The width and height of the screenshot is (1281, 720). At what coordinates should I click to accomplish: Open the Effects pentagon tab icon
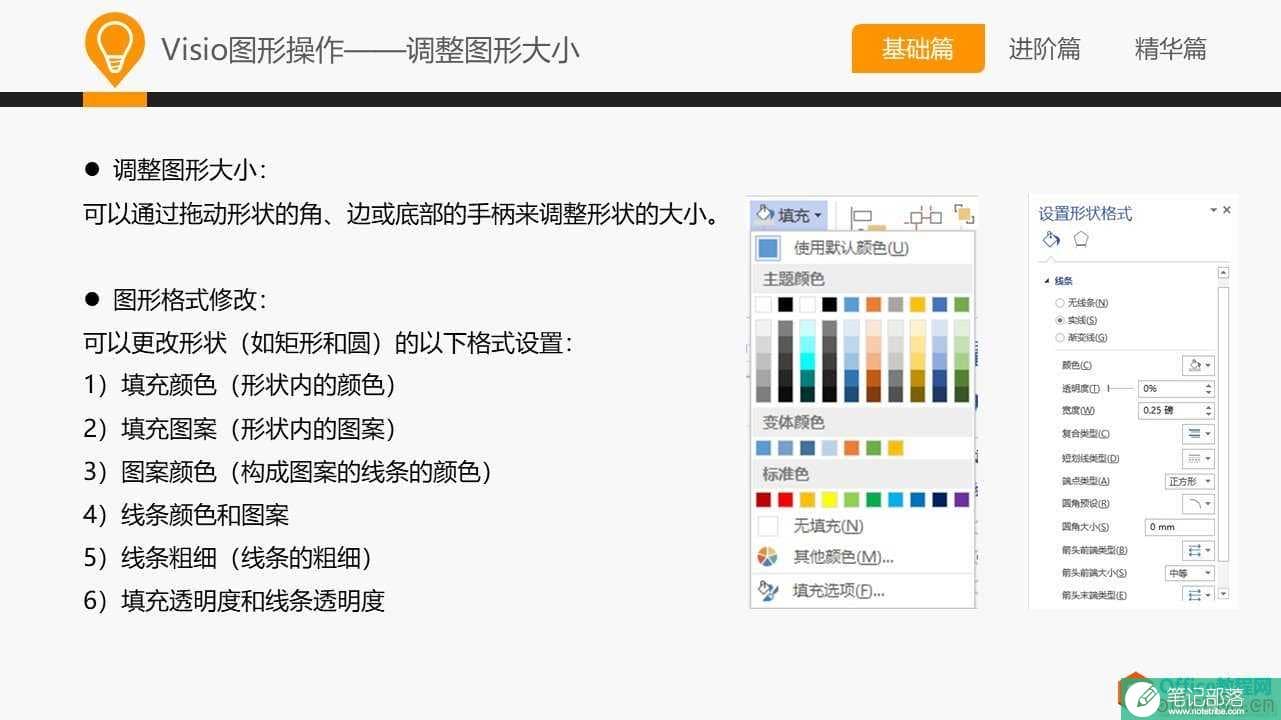coord(1081,240)
